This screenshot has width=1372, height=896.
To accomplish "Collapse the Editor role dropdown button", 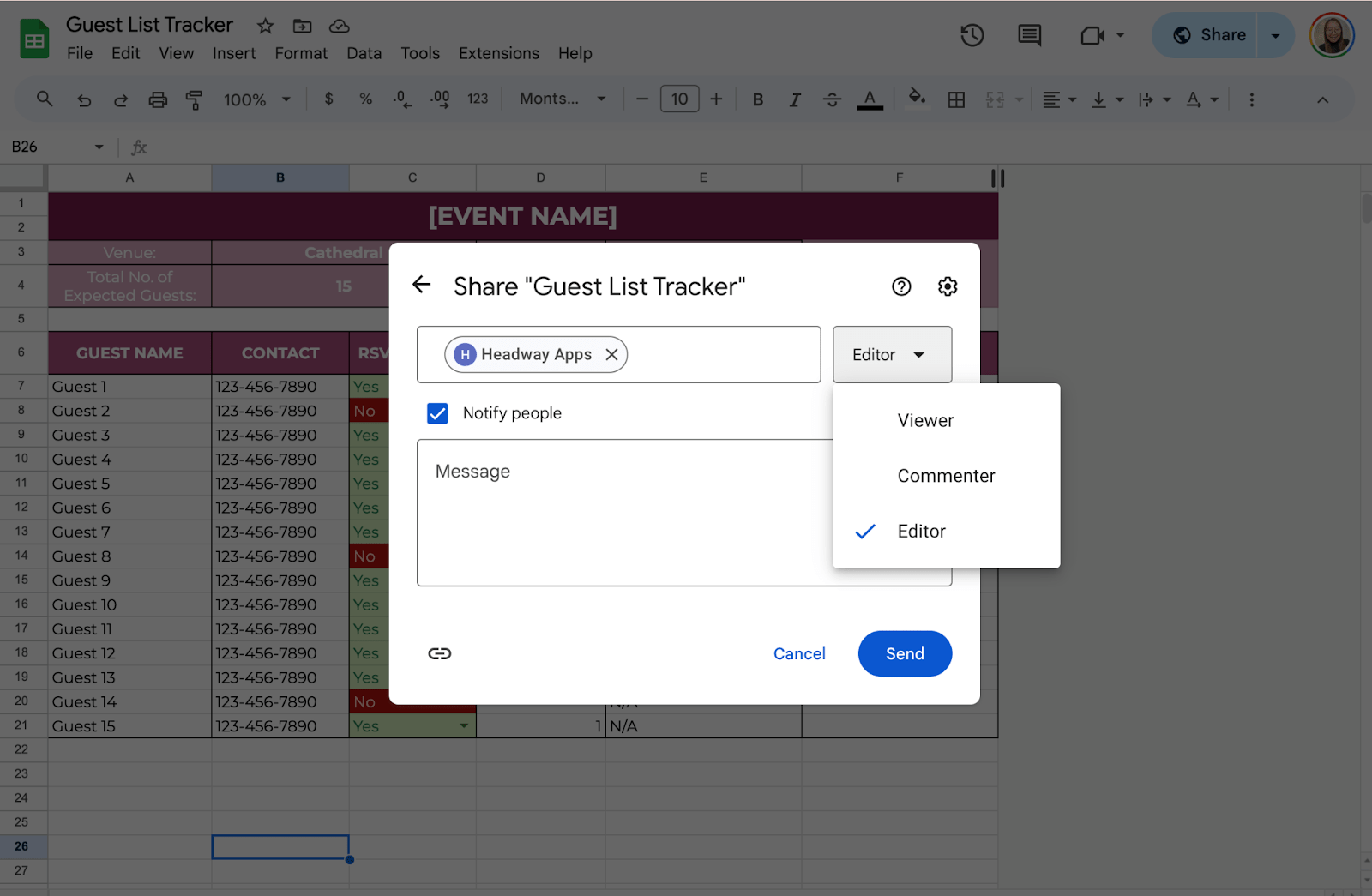I will tap(892, 355).
